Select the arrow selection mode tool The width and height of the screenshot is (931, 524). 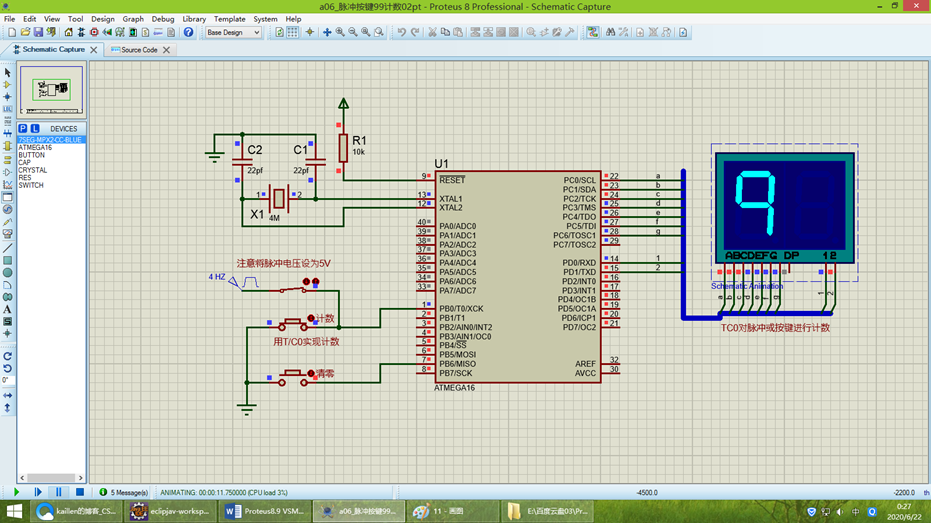pos(7,72)
